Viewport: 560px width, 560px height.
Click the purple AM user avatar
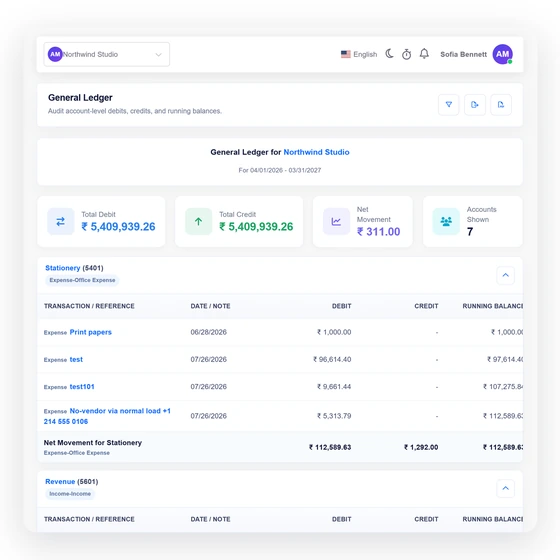(502, 54)
